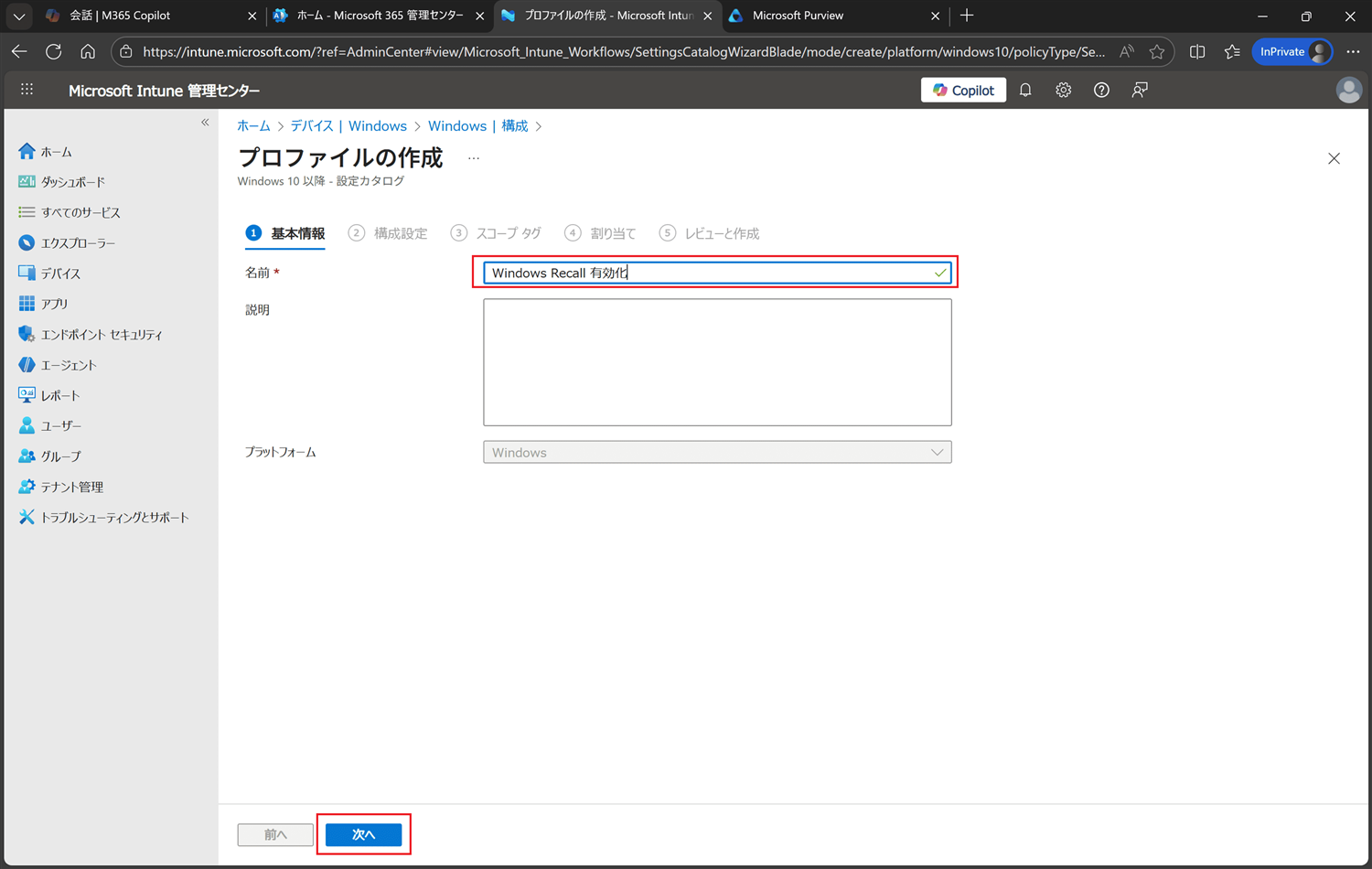1372x869 pixels.
Task: Collapse the left navigation sidebar
Action: coord(205,122)
